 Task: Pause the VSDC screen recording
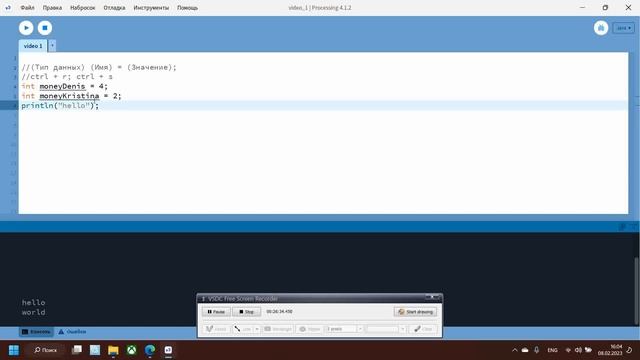pos(216,312)
